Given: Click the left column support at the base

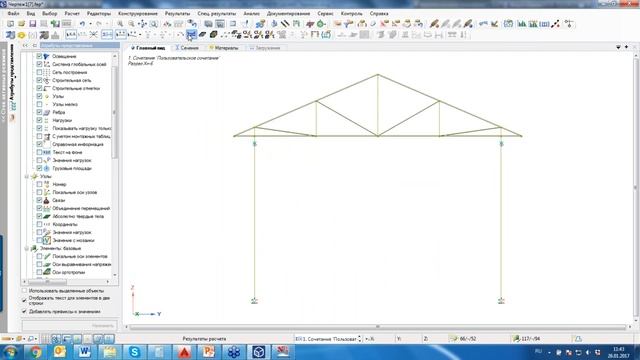Looking at the screenshot, I should point(254,301).
